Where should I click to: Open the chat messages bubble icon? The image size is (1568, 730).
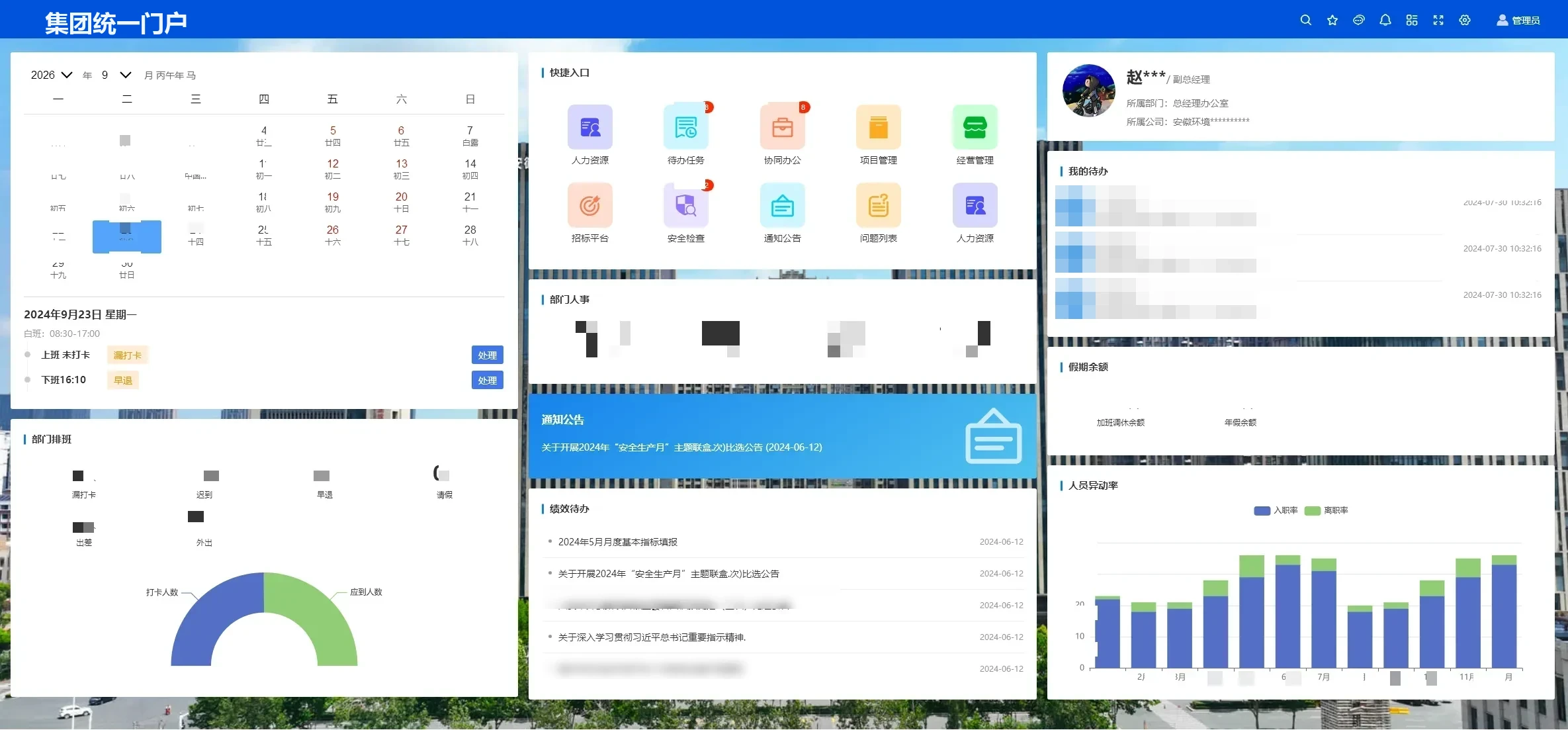click(1358, 20)
